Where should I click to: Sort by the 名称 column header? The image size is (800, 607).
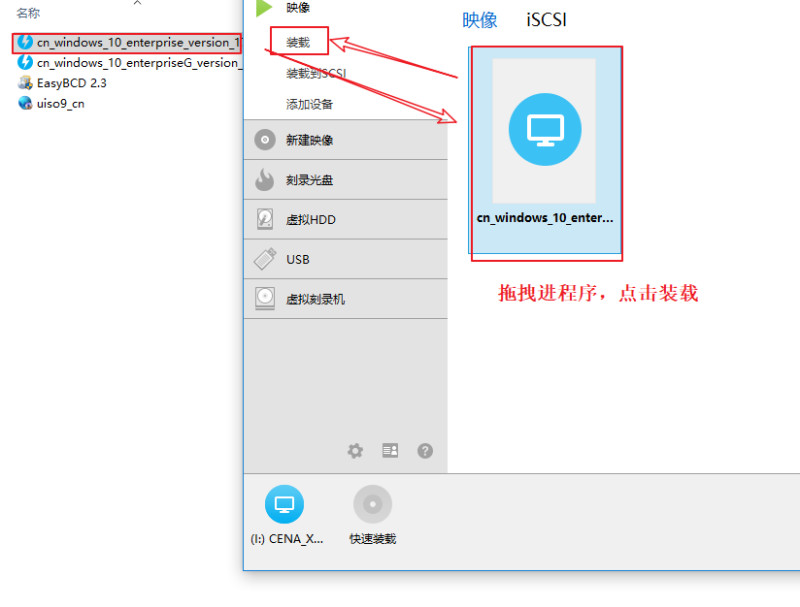[28, 13]
